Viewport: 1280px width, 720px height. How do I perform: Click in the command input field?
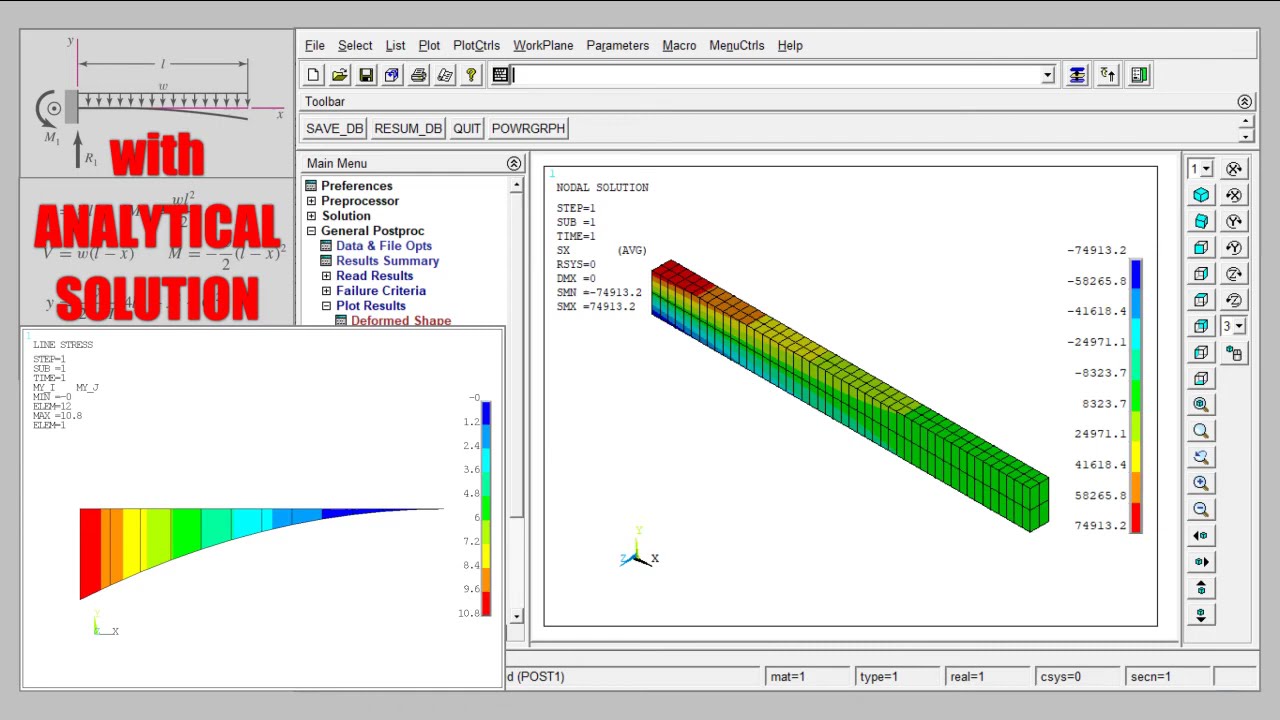[776, 75]
